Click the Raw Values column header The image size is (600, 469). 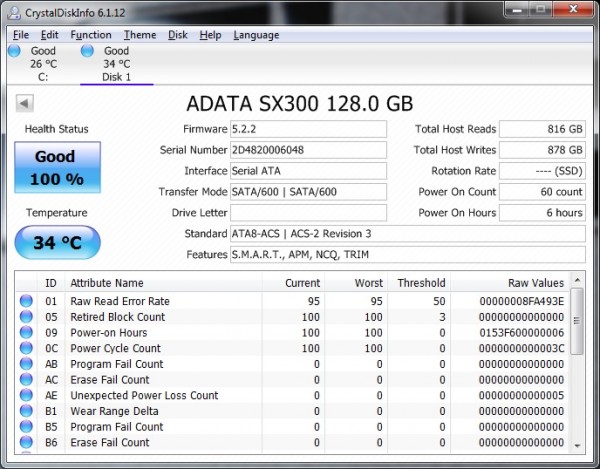510,283
